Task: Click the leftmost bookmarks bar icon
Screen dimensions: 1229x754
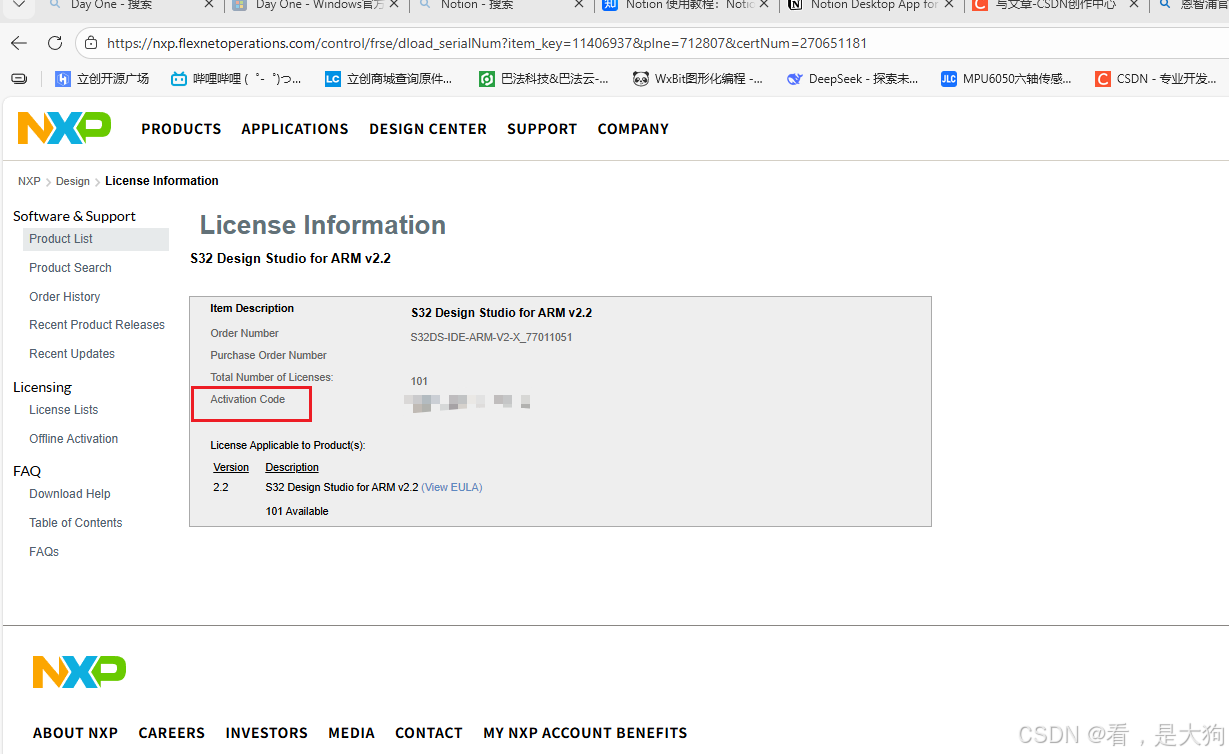Action: pos(19,78)
